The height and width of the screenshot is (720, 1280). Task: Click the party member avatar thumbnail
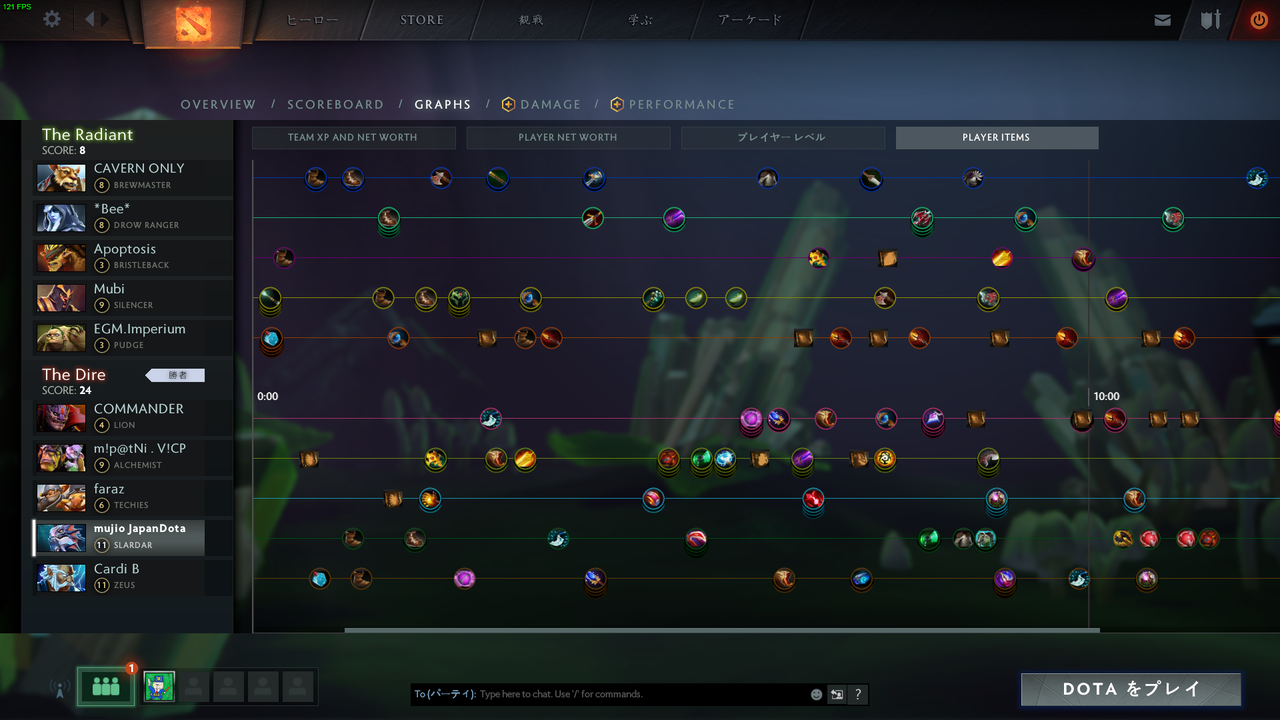coord(159,687)
